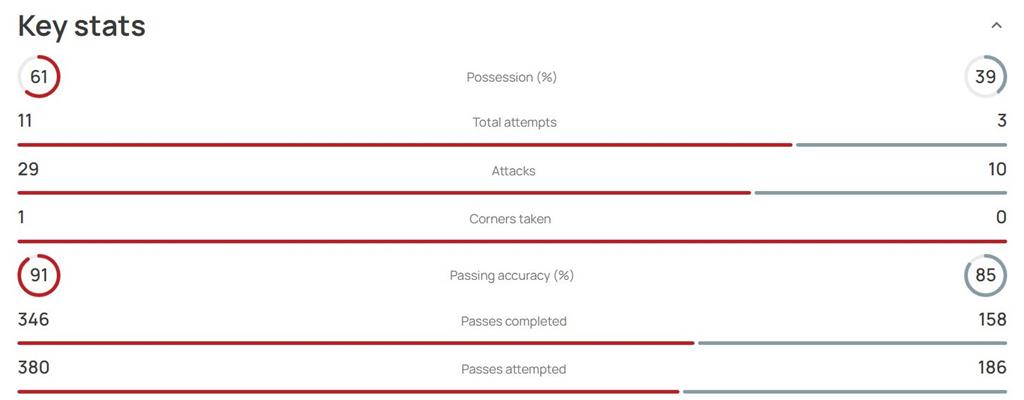Select the Corners taken label
Viewport: 1024px width, 400px height.
[510, 219]
